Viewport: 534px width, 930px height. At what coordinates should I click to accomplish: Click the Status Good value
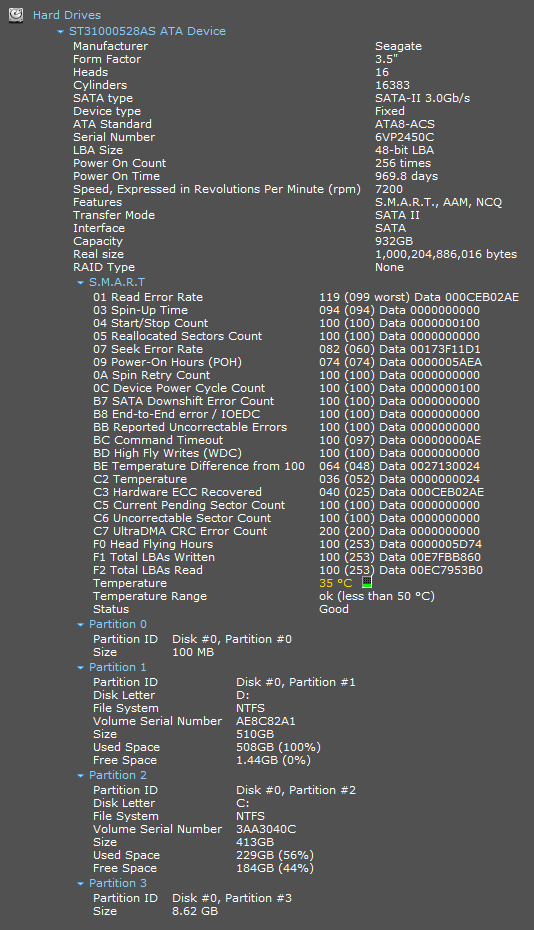point(334,609)
